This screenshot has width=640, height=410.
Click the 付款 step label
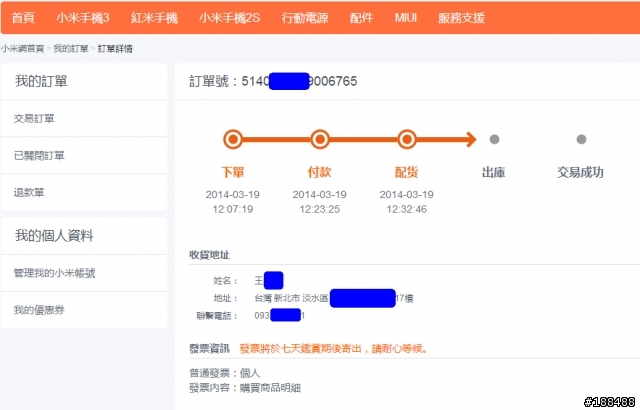click(320, 172)
